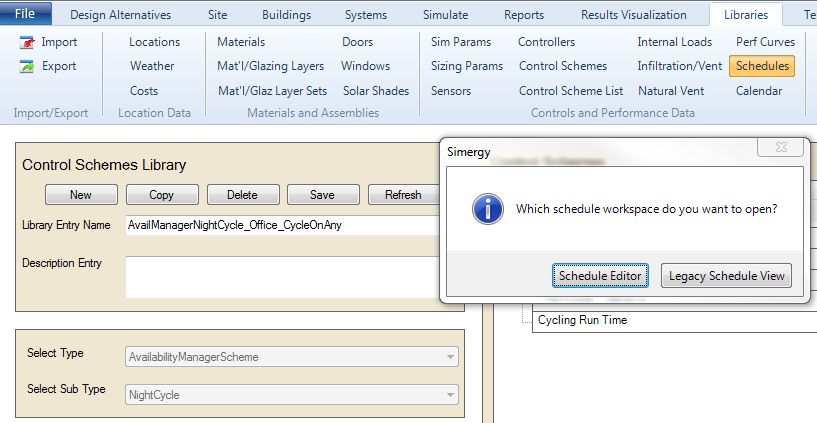Open the Buildings tab

287,15
